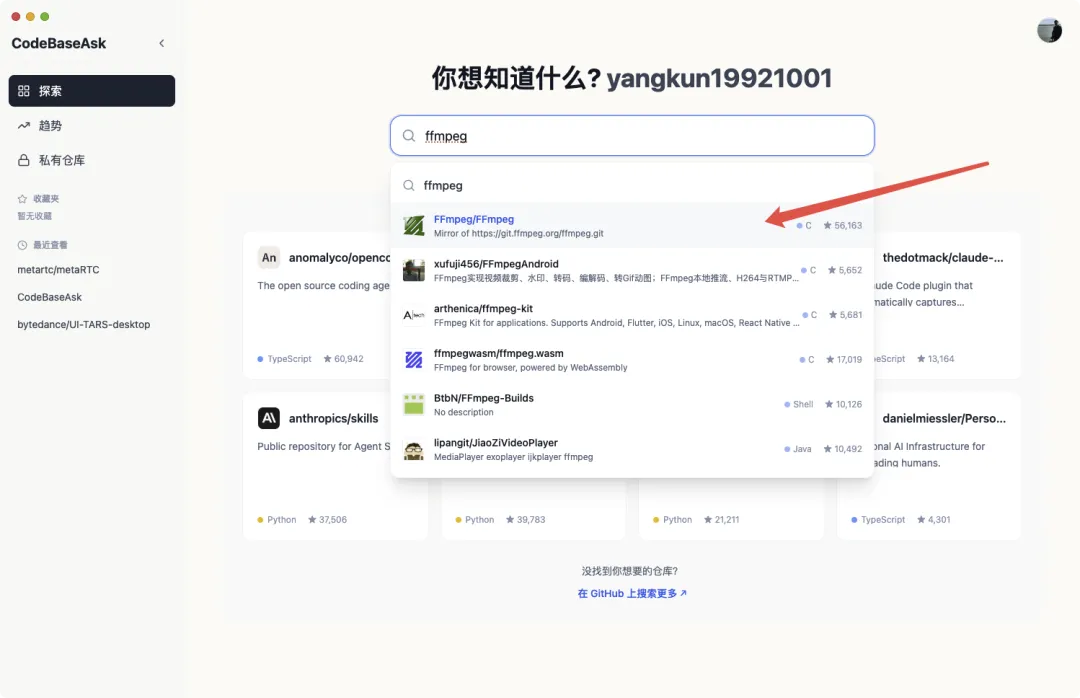Click the CodeBaseAsk app title
The width and height of the screenshot is (1080, 698).
click(x=59, y=43)
